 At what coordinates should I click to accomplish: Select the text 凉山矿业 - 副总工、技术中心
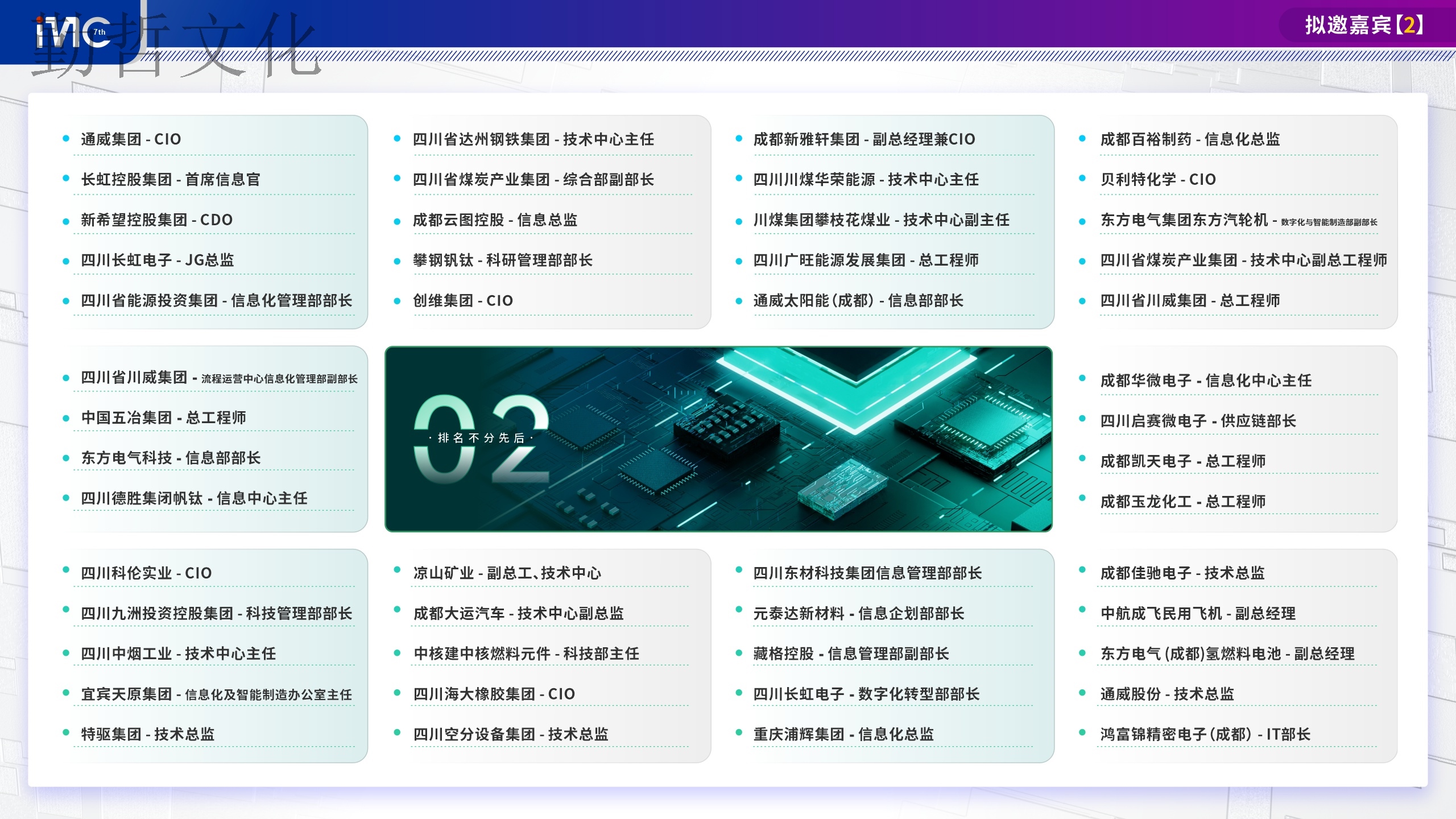pyautogui.click(x=507, y=573)
